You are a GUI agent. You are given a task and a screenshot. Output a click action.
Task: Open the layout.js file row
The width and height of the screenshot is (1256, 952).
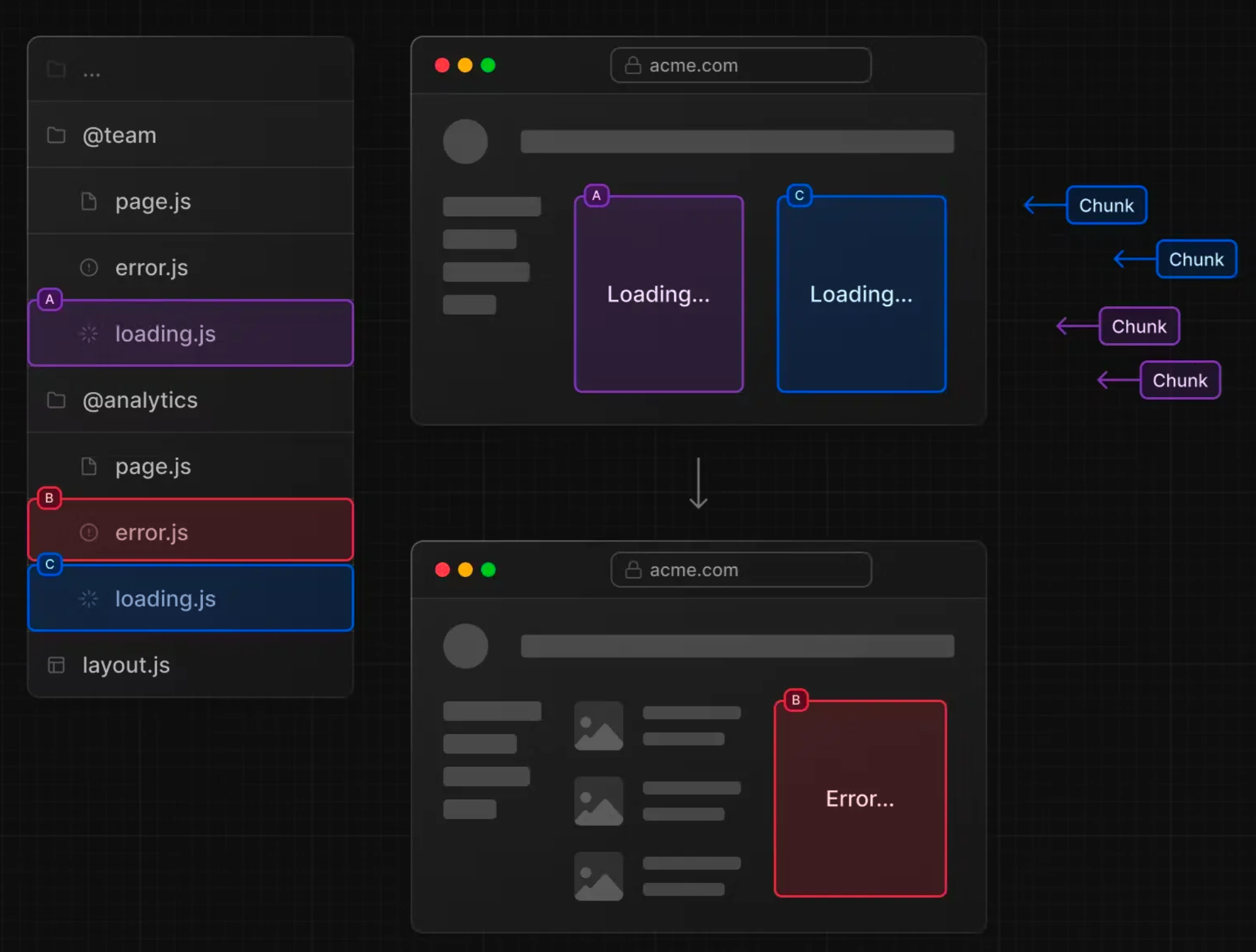(191, 665)
